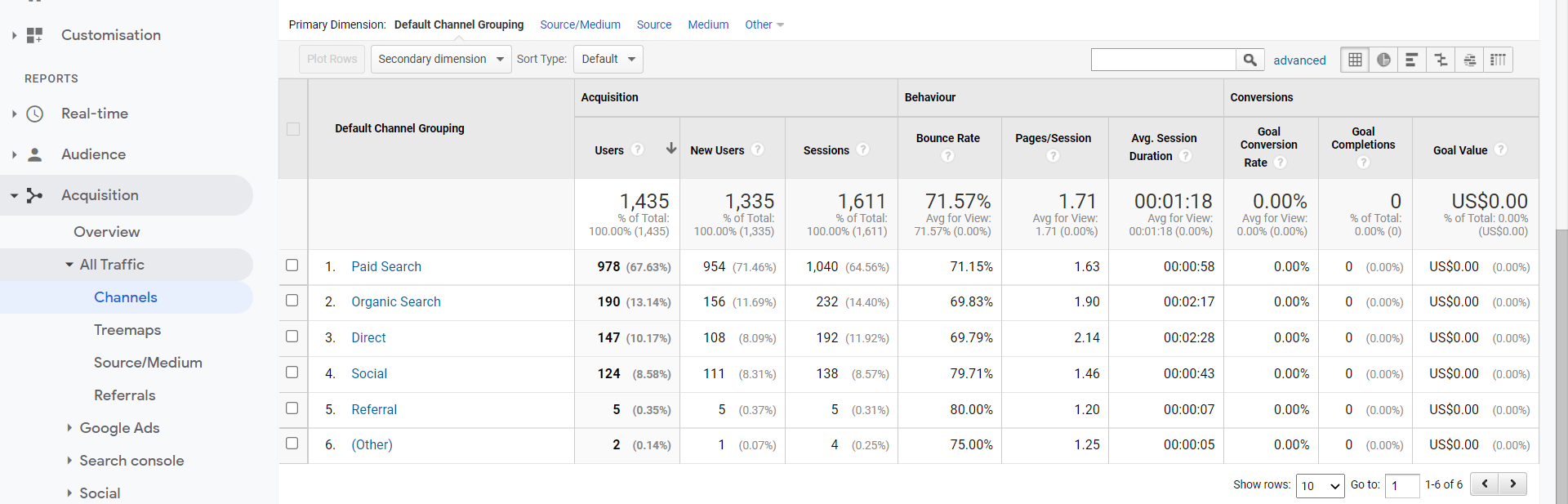Tick the Social row checkbox
Viewport: 1568px width, 504px height.
pos(292,372)
